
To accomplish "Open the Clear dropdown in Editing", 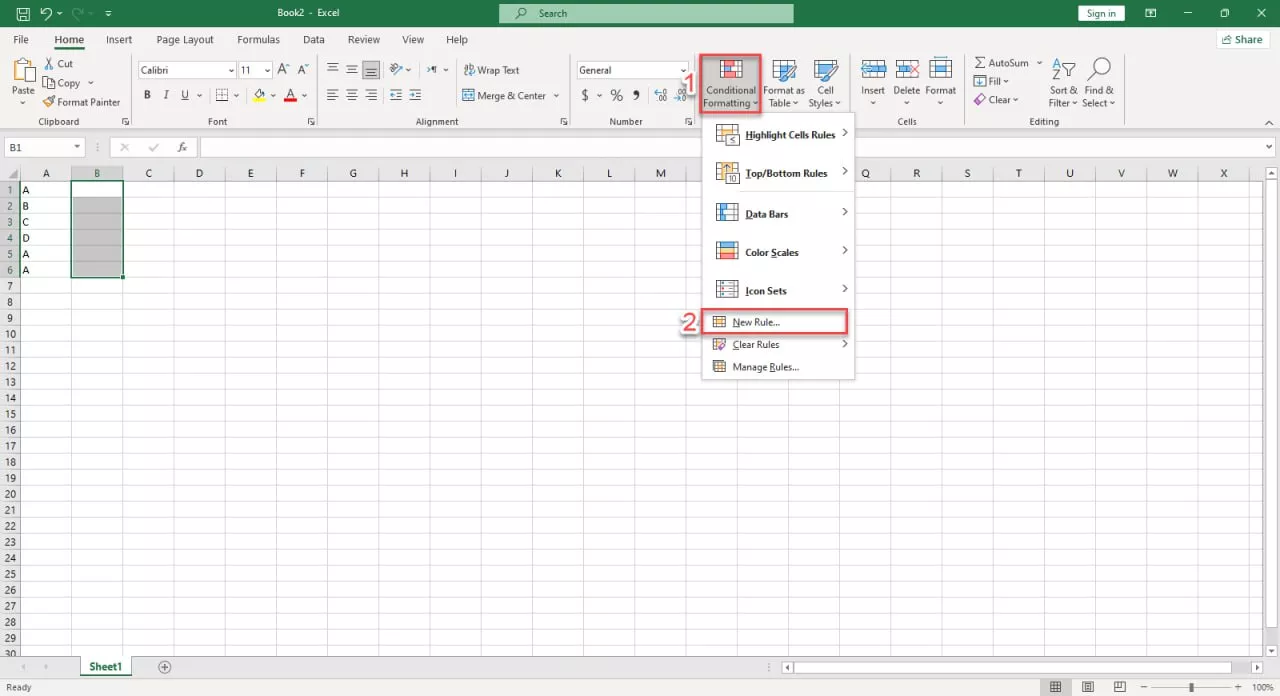I will tap(995, 100).
